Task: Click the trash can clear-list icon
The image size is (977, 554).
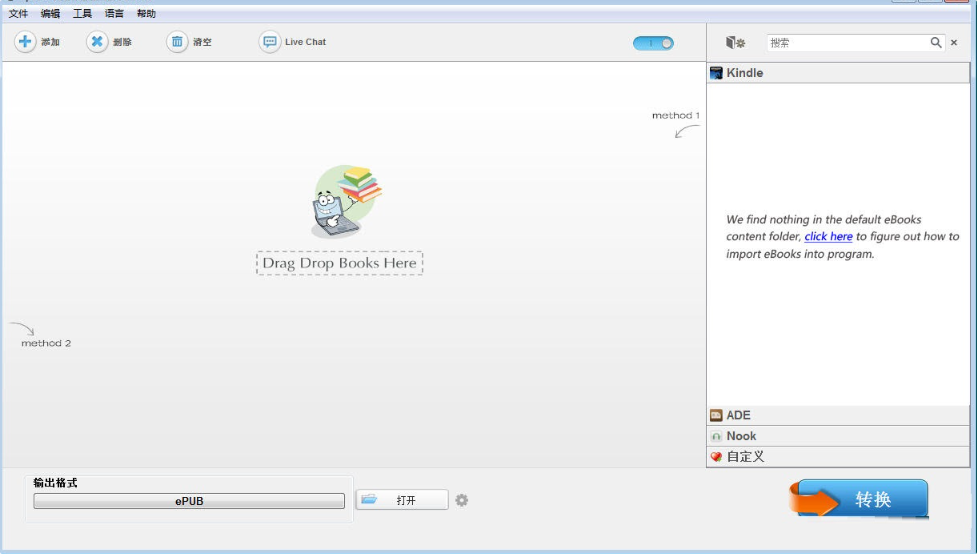Action: coord(177,42)
